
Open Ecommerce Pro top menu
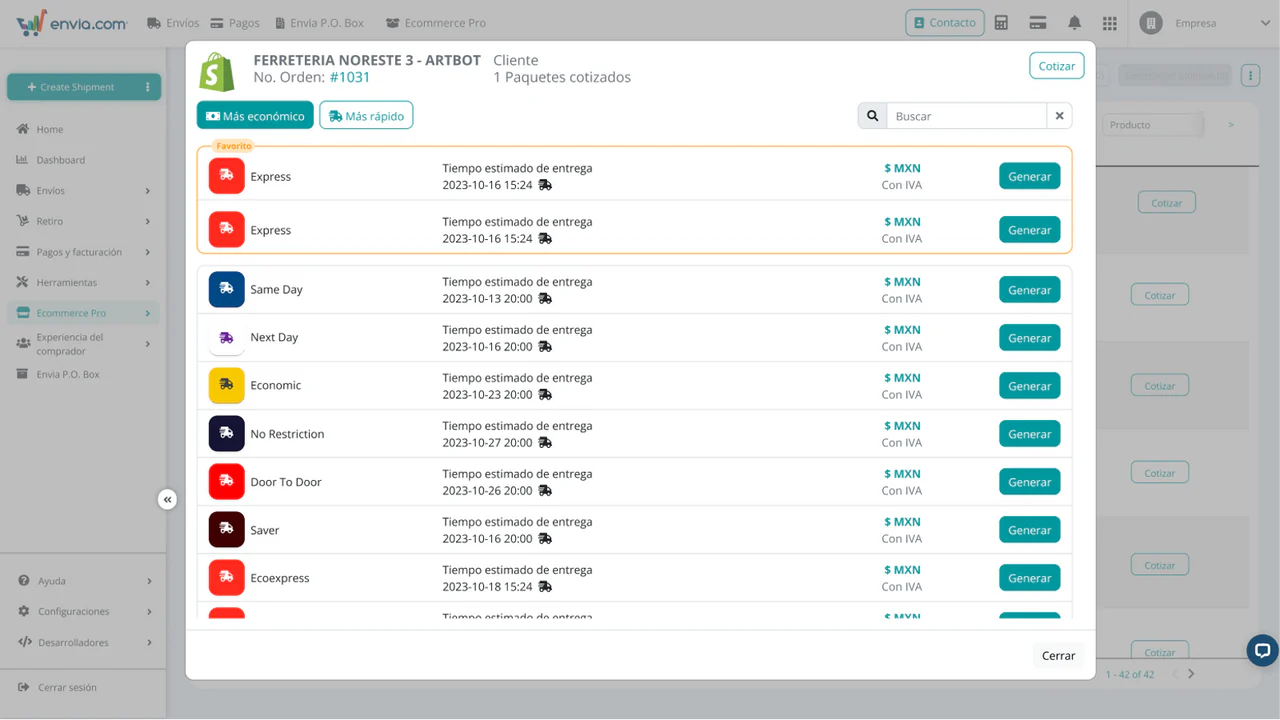[x=436, y=23]
